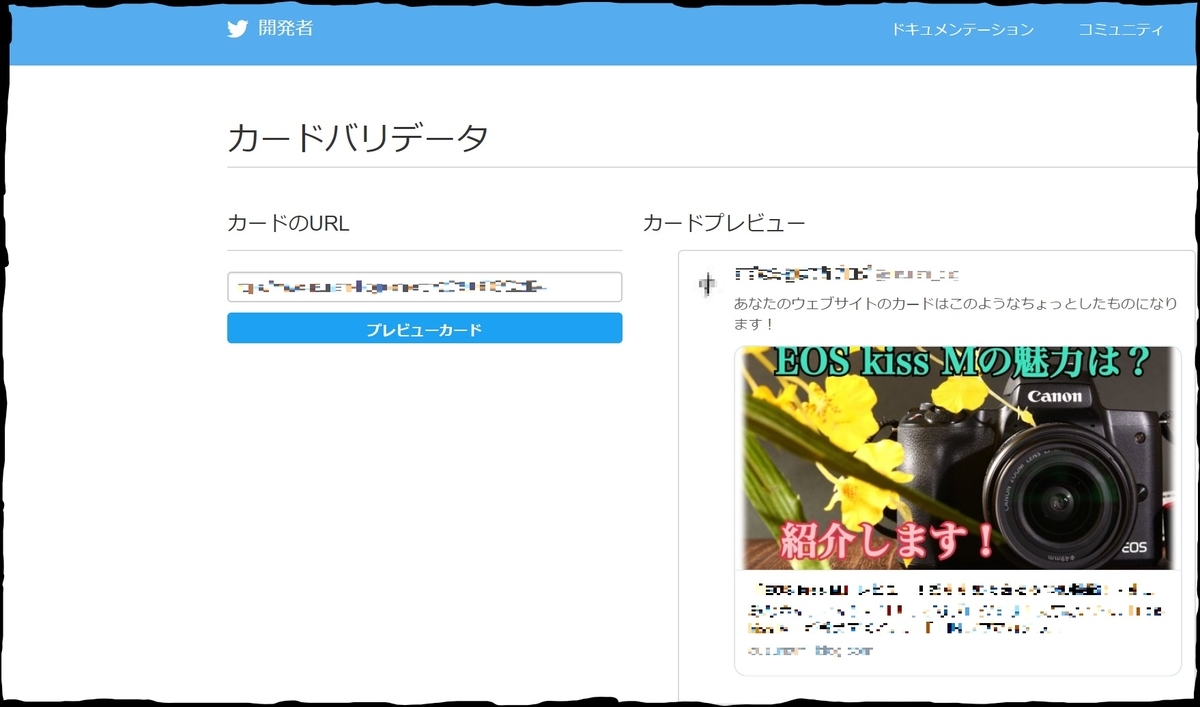Open ドキュメンテーション from the top navigation
1200x707 pixels.
tap(964, 30)
